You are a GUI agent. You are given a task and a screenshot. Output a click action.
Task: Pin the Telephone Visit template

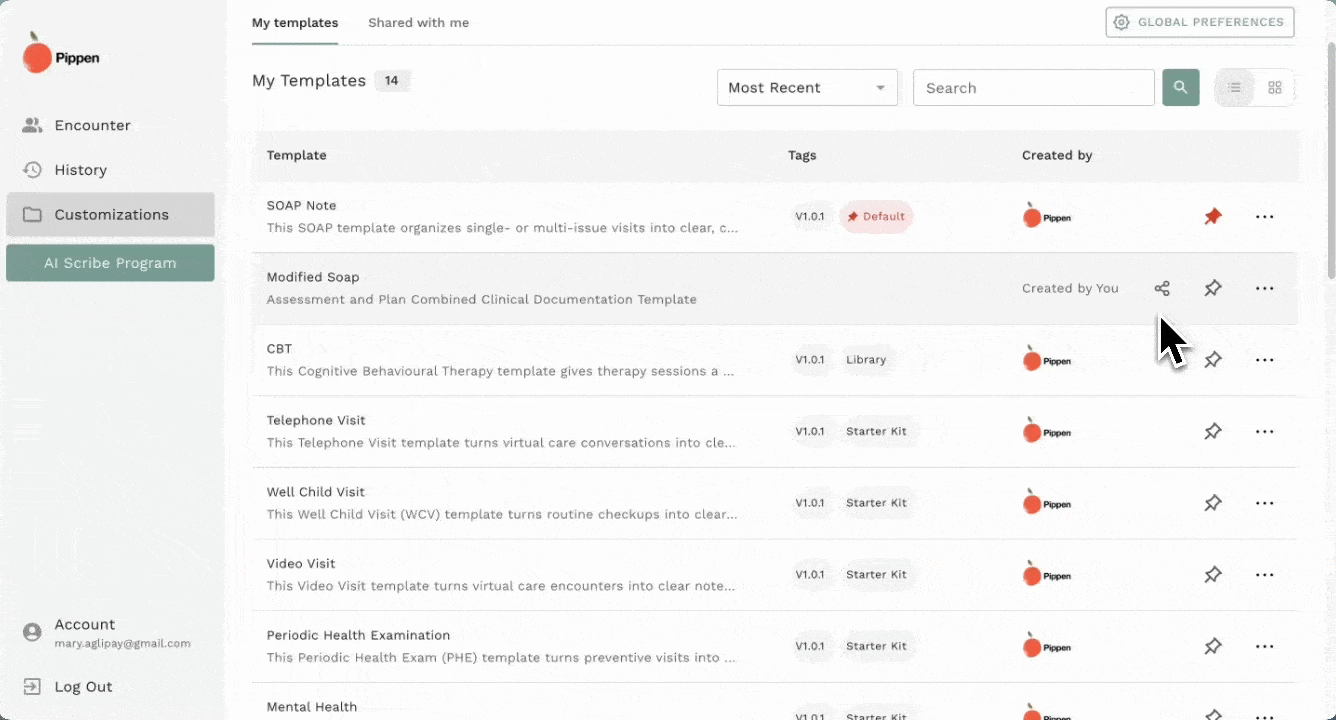[x=1213, y=432]
